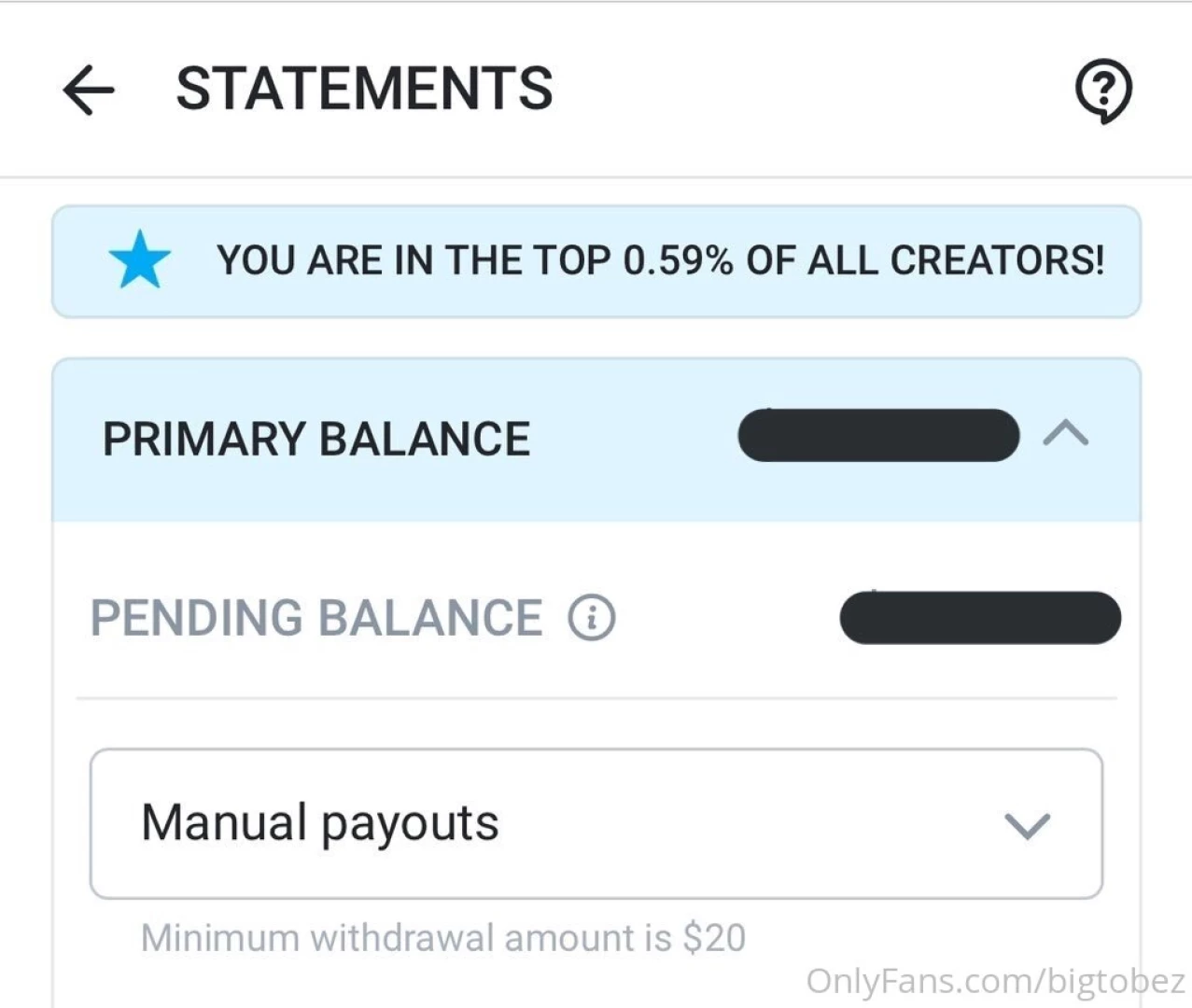Image resolution: width=1192 pixels, height=1008 pixels.
Task: Click the divider line below Pending Balance
Action: (x=596, y=698)
